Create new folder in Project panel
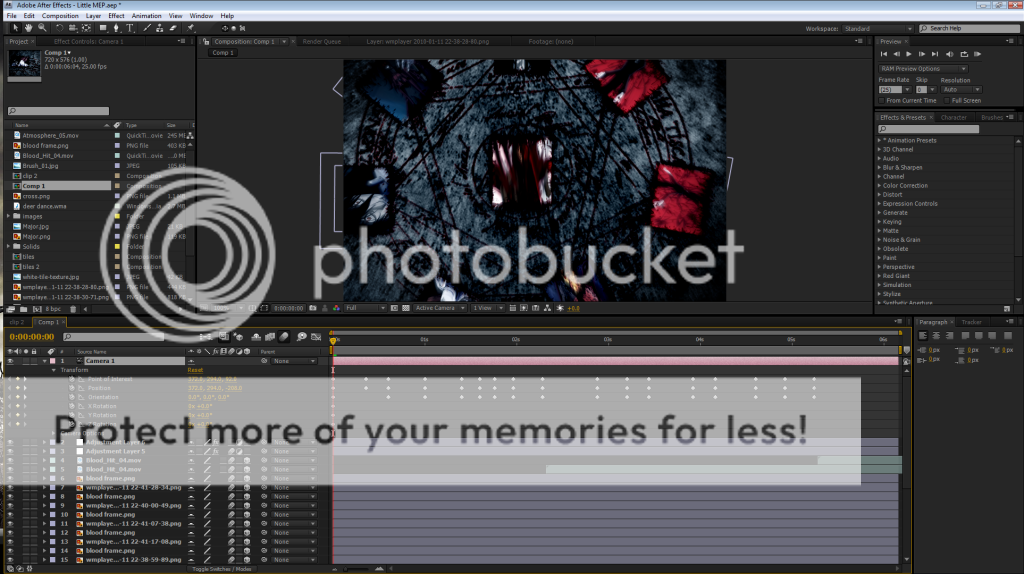Viewport: 1024px width, 574px height. pyautogui.click(x=24, y=309)
